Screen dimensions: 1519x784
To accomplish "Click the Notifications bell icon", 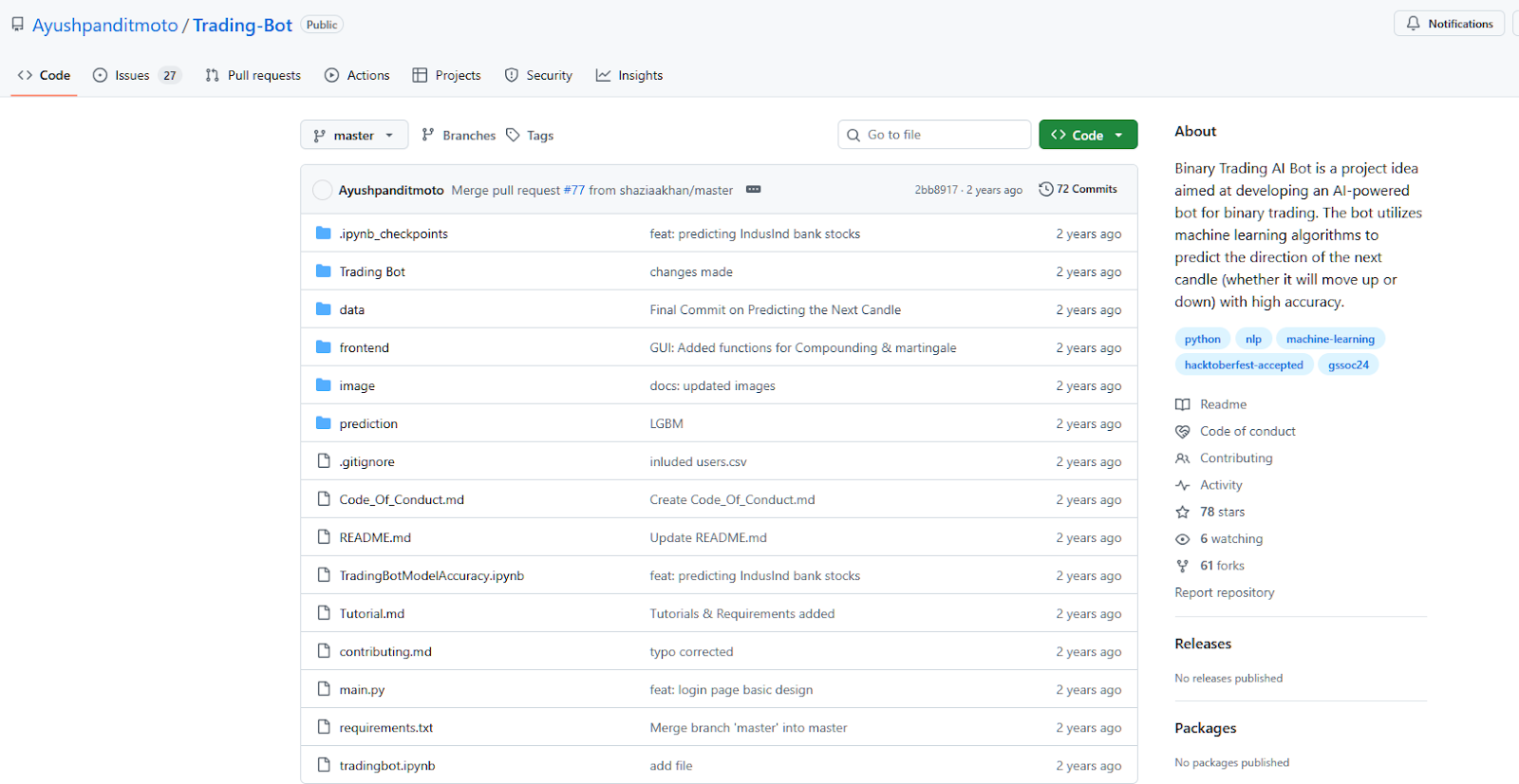I will (1414, 24).
